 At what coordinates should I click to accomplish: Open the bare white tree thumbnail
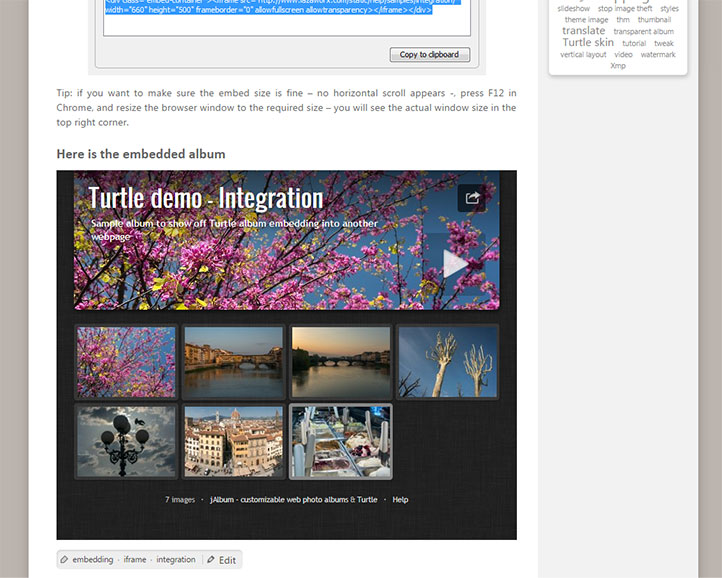click(x=447, y=362)
